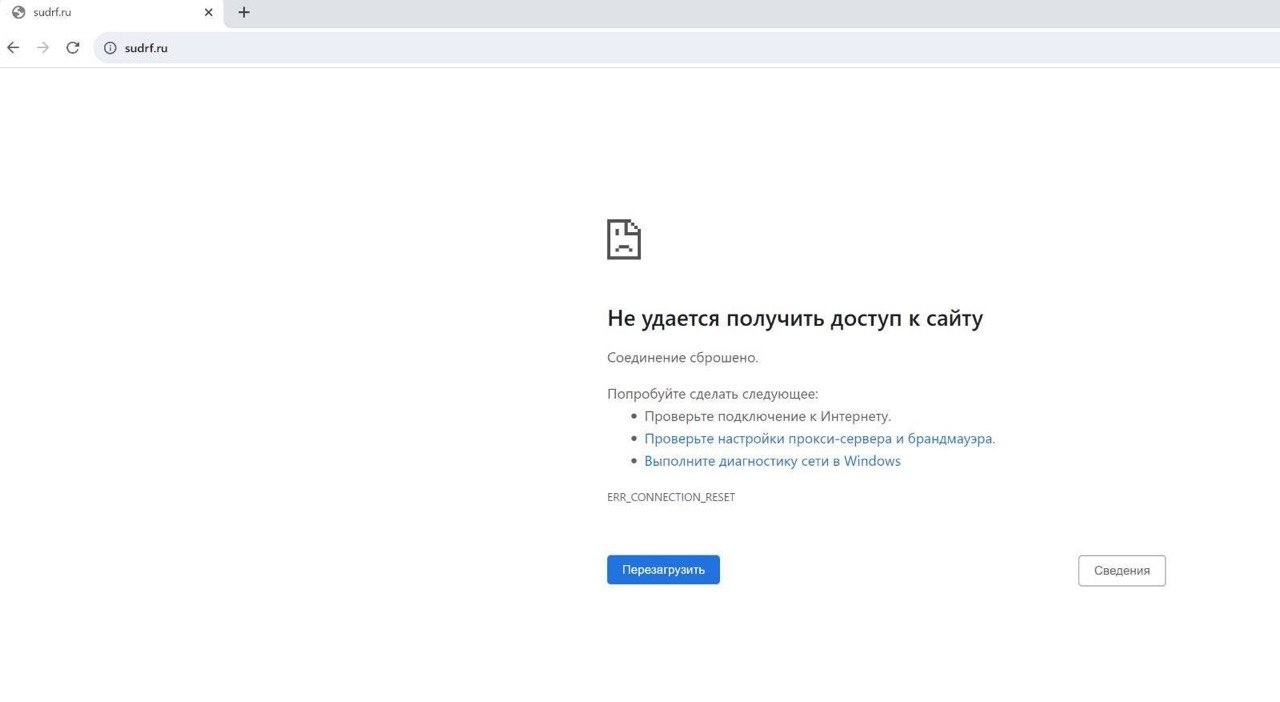Click the globe favicon on the tab
The height and width of the screenshot is (702, 1280).
point(18,13)
